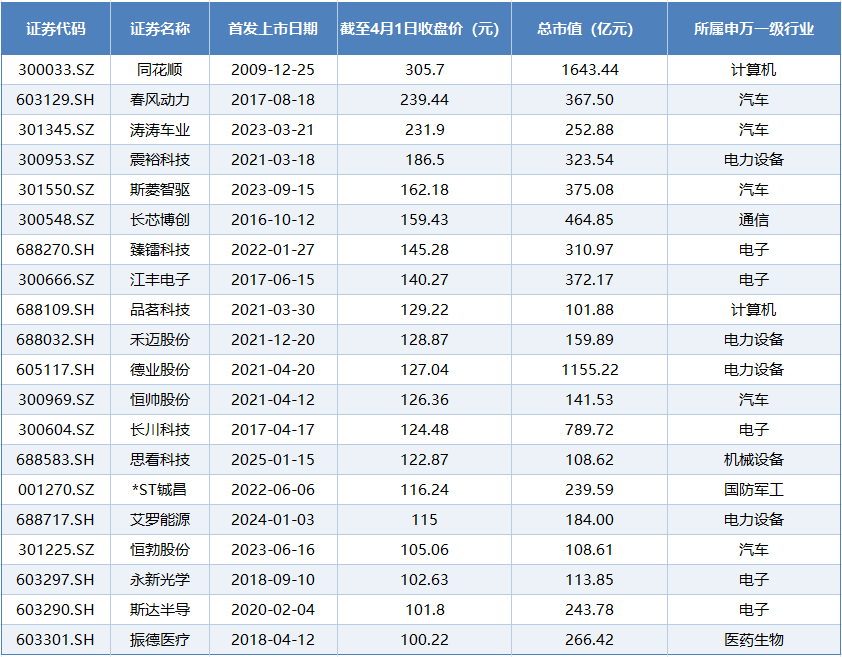Image resolution: width=842 pixels, height=657 pixels.
Task: Click the 机械设备 industry cell
Action: point(753,460)
